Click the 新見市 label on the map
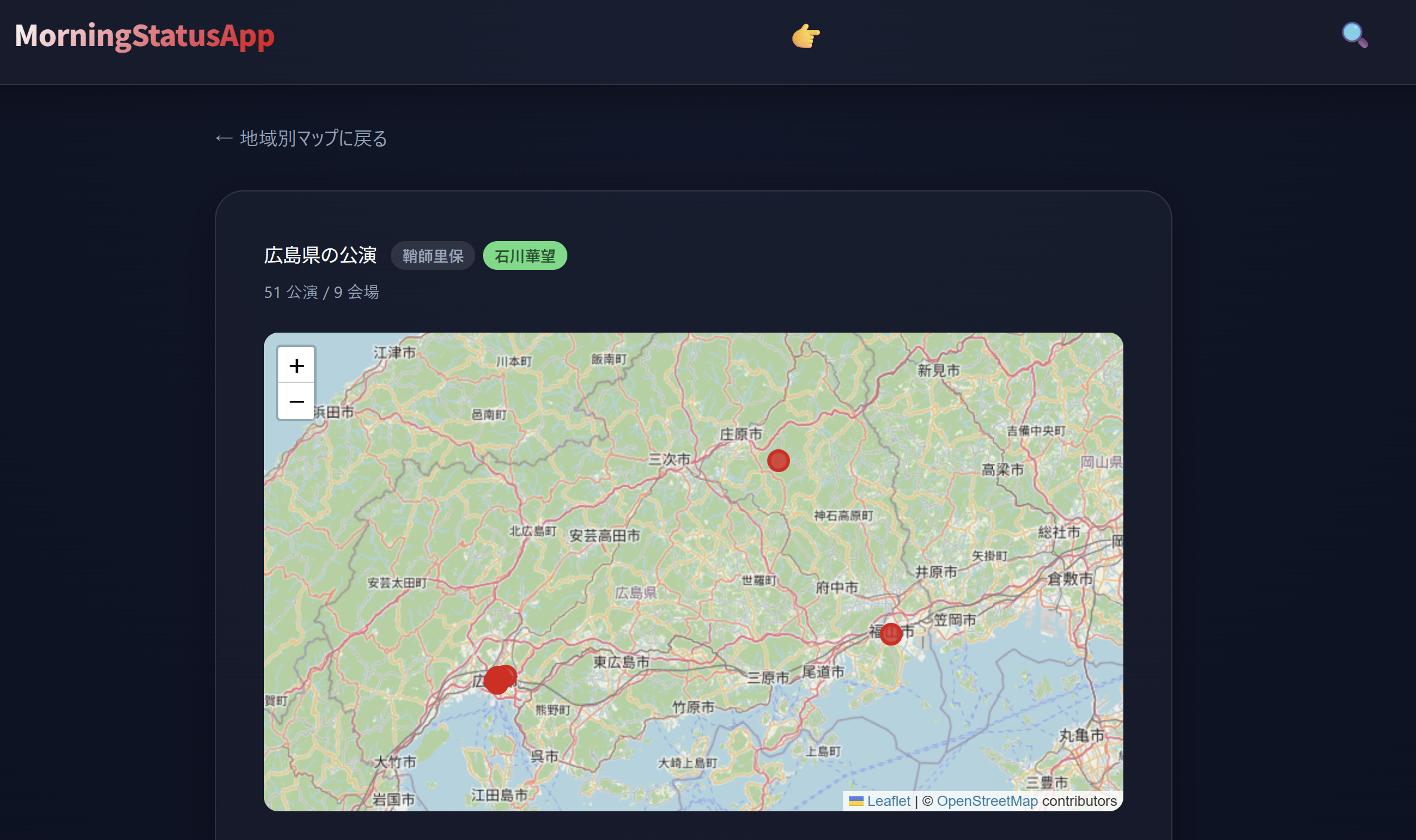This screenshot has width=1416, height=840. pos(938,370)
